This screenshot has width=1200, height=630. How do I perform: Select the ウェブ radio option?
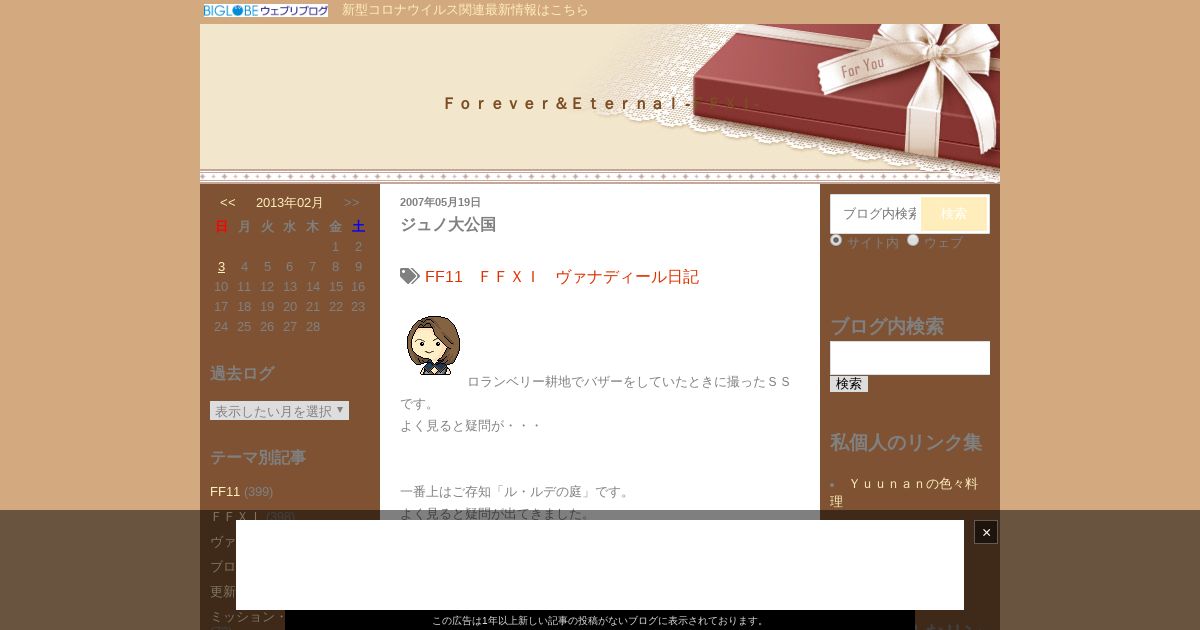coord(913,240)
